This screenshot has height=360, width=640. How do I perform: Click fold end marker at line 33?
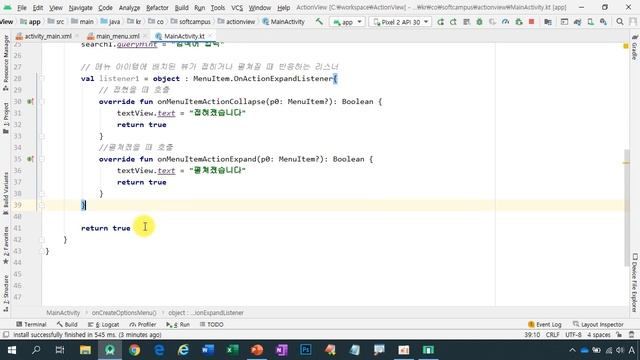42,136
